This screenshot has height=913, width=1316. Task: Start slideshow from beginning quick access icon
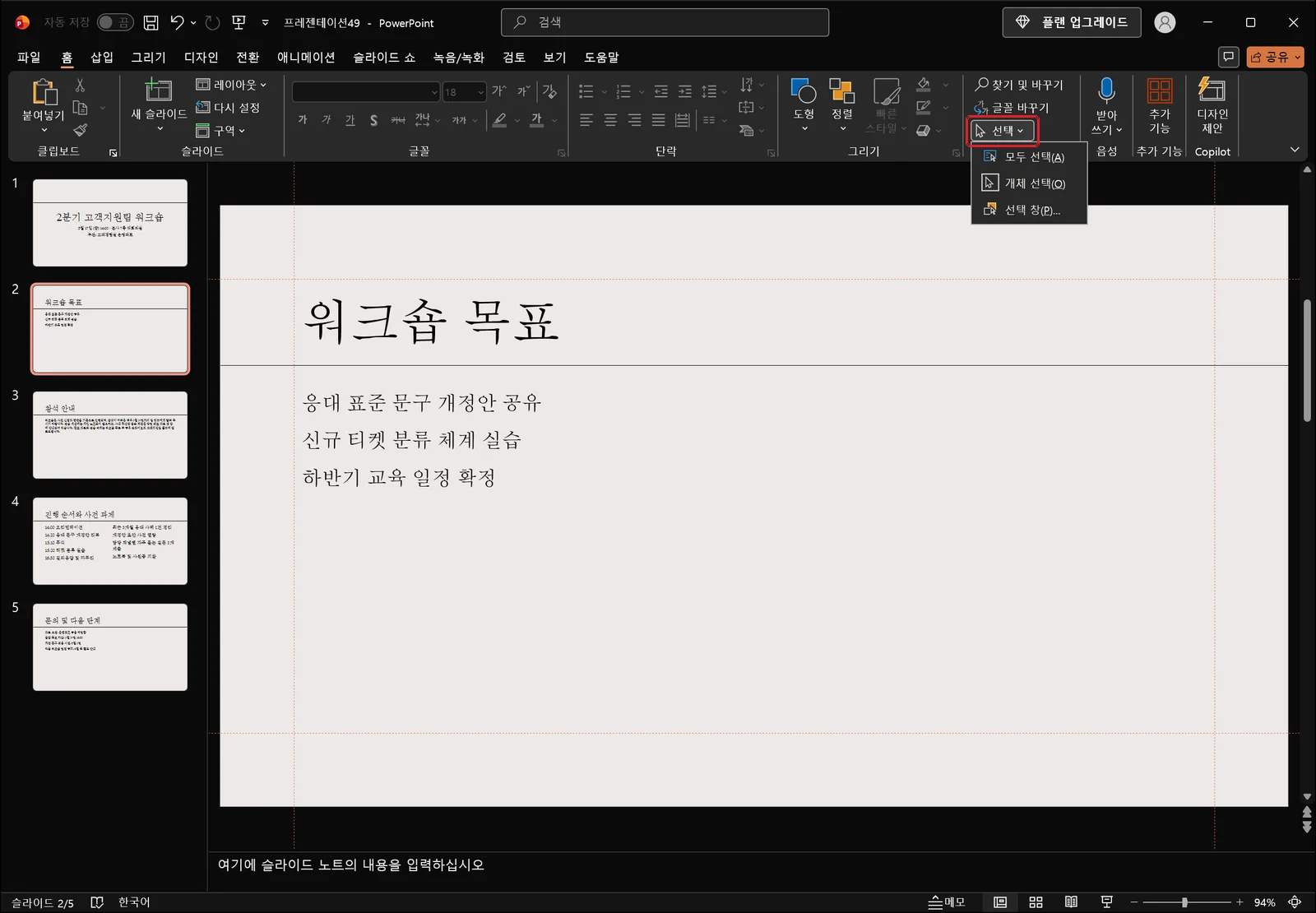(239, 23)
